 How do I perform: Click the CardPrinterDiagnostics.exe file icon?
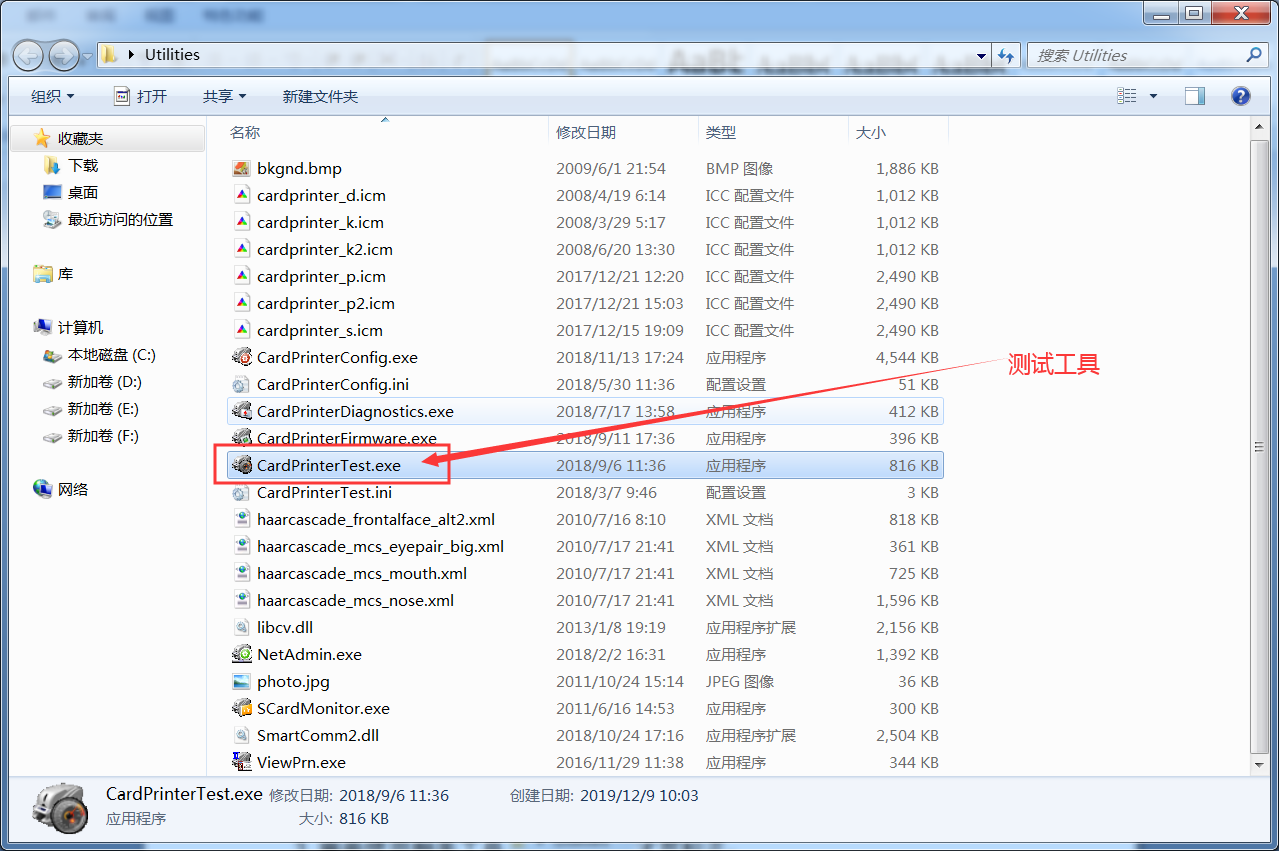(241, 411)
